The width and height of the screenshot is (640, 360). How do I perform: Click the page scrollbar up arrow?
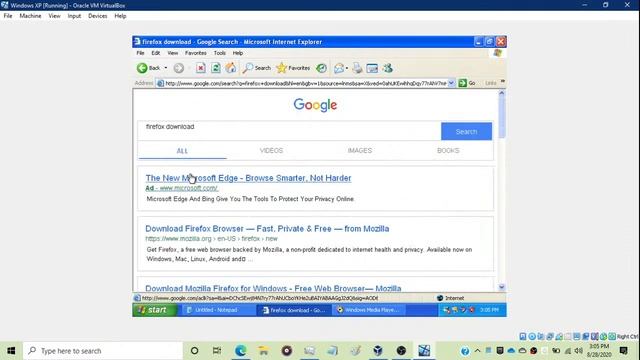[502, 93]
